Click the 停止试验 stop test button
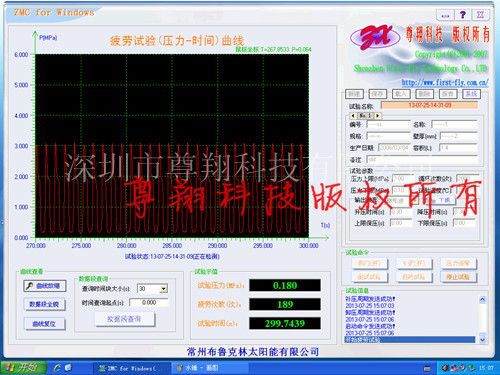The width and height of the screenshot is (500, 375). 458,277
